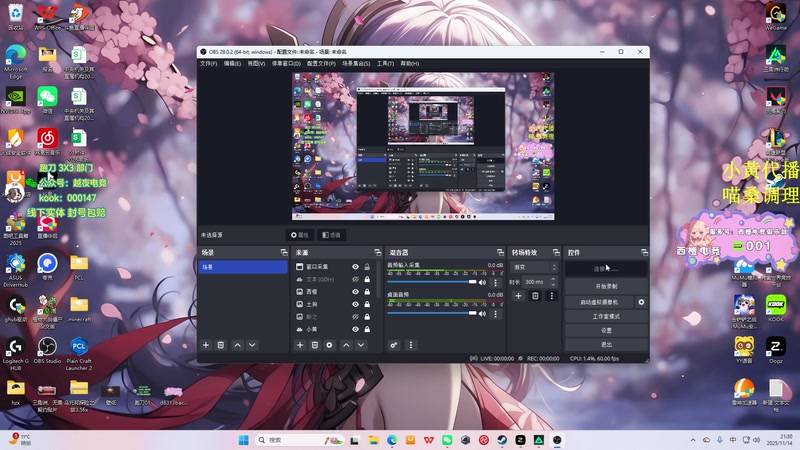This screenshot has width=800, height=450.
Task: Remove the transition with the trash icon
Action: click(535, 296)
